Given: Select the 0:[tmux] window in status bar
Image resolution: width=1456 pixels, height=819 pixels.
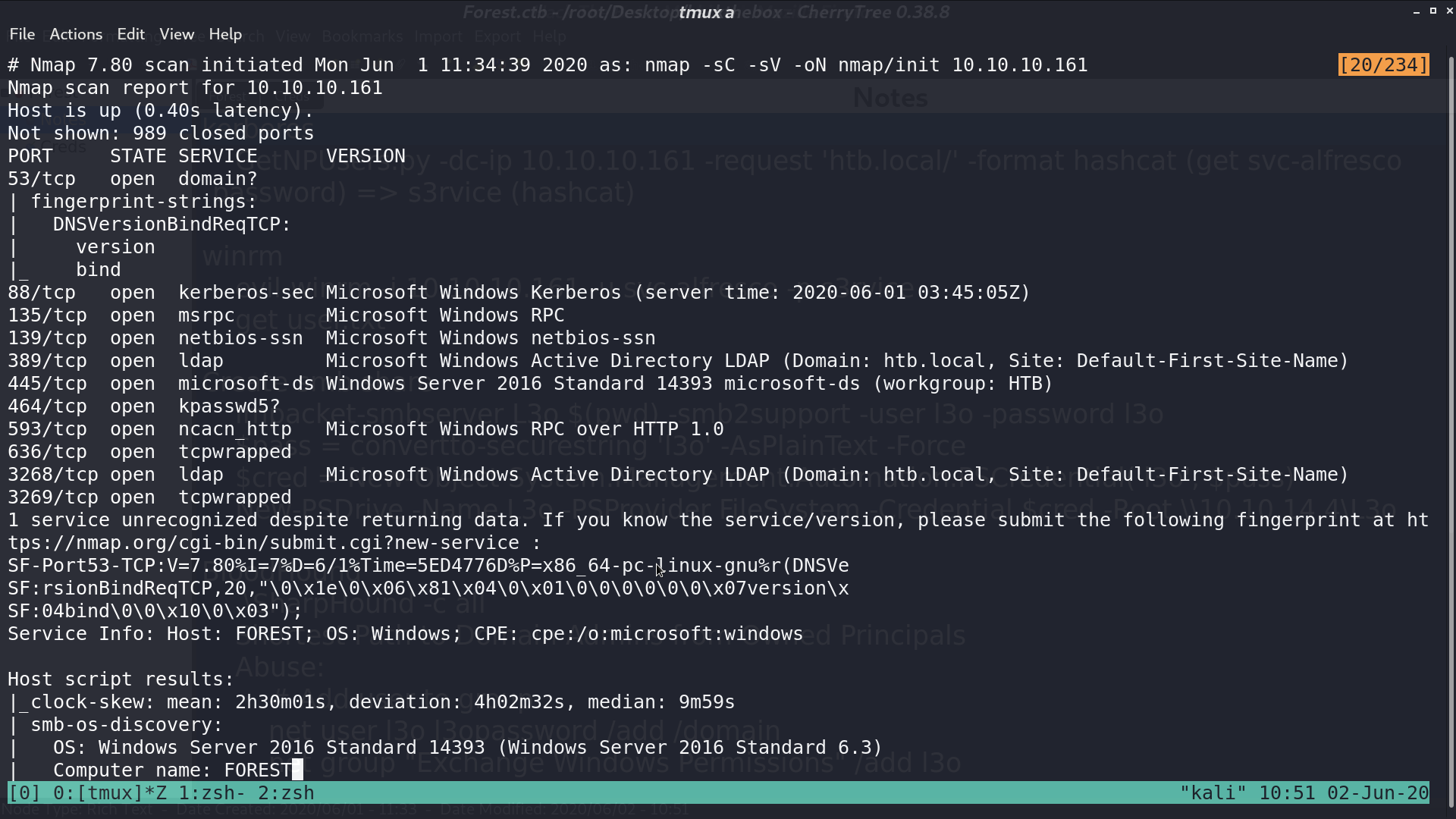Looking at the screenshot, I should point(111,793).
